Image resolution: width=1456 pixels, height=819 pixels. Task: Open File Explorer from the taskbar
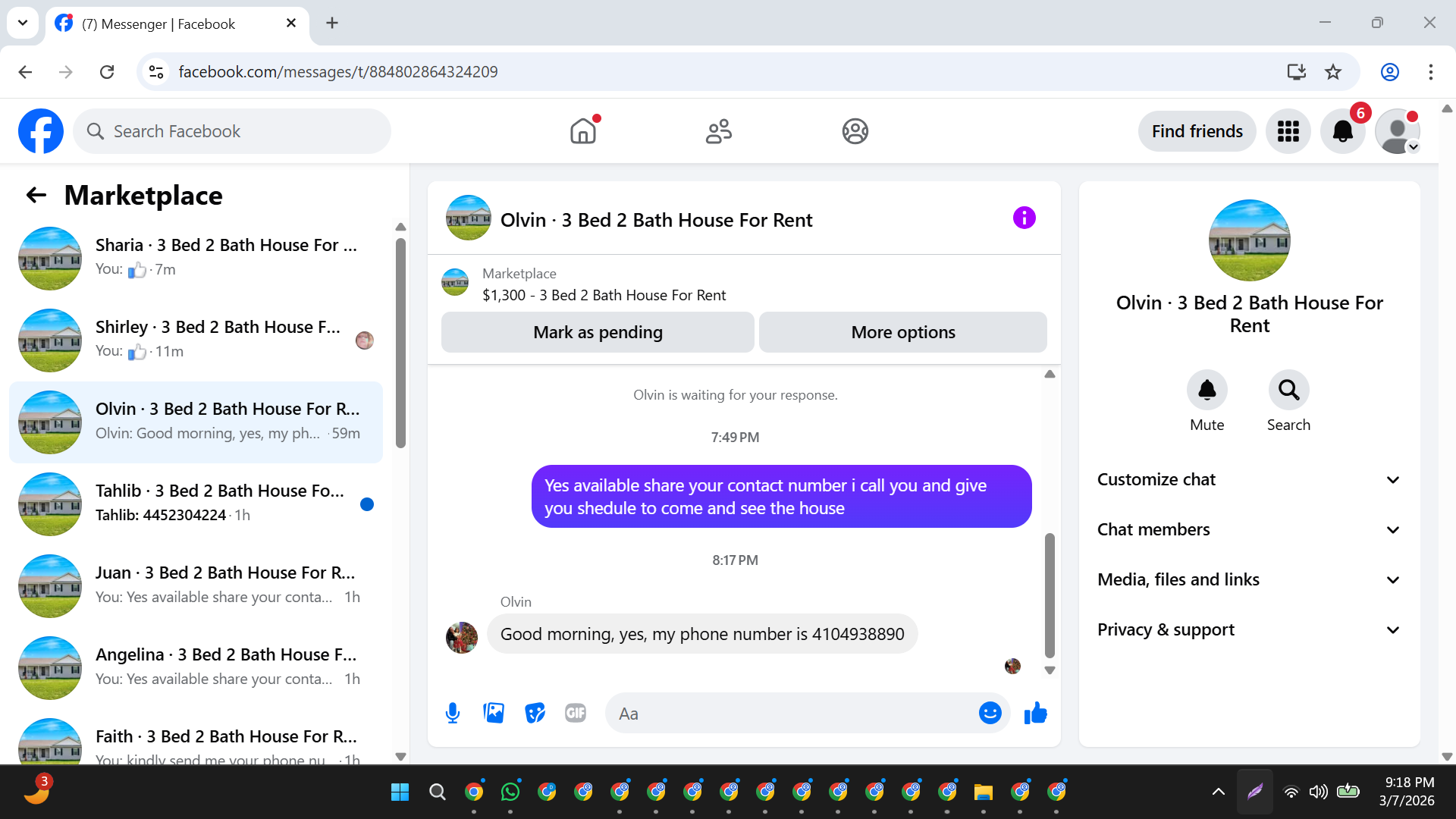(984, 792)
